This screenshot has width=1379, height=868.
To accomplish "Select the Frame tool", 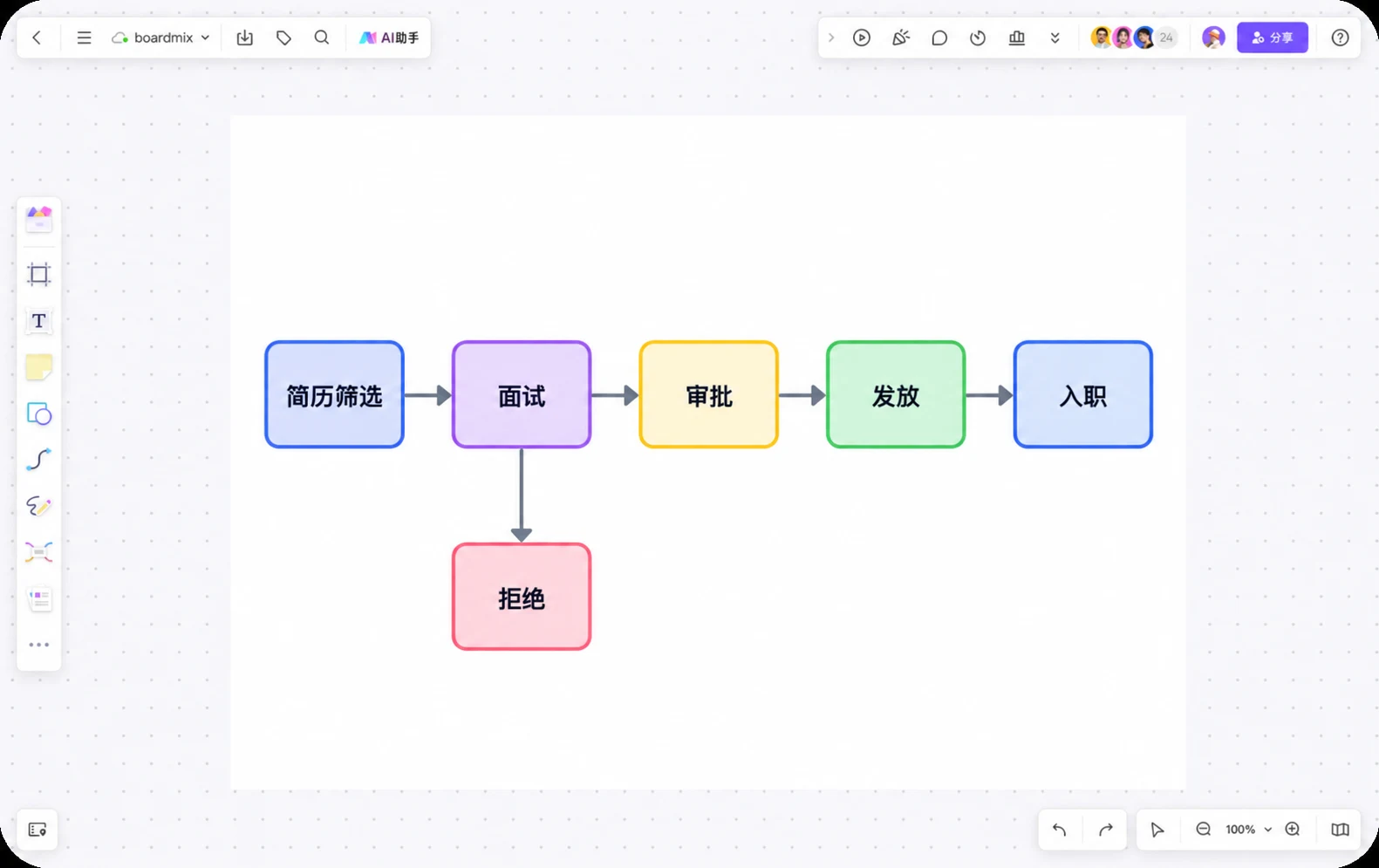I will 39,275.
